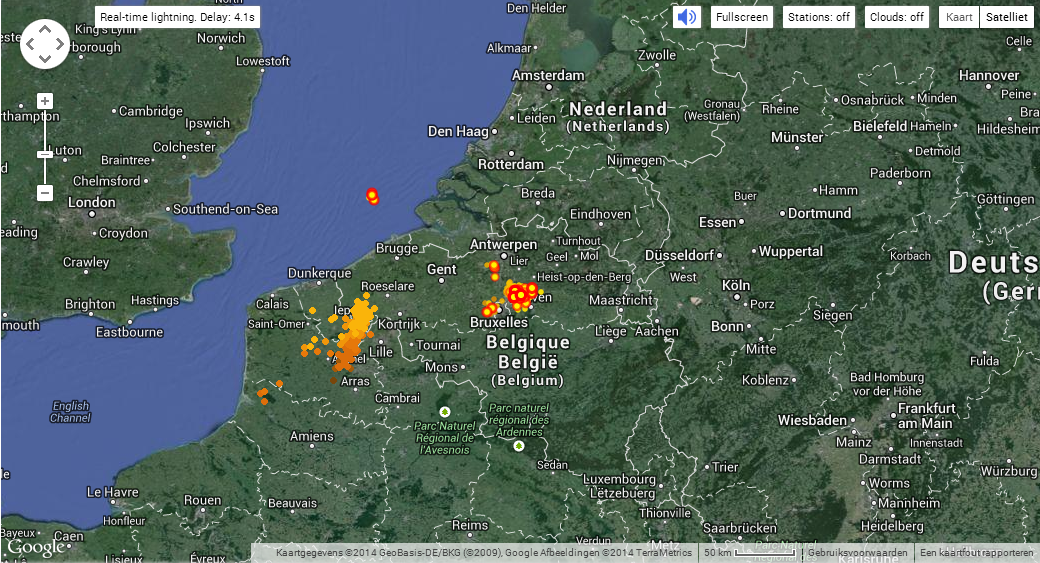Click the Antwerpen city label
Screen dimensions: 1040x563
tap(503, 244)
